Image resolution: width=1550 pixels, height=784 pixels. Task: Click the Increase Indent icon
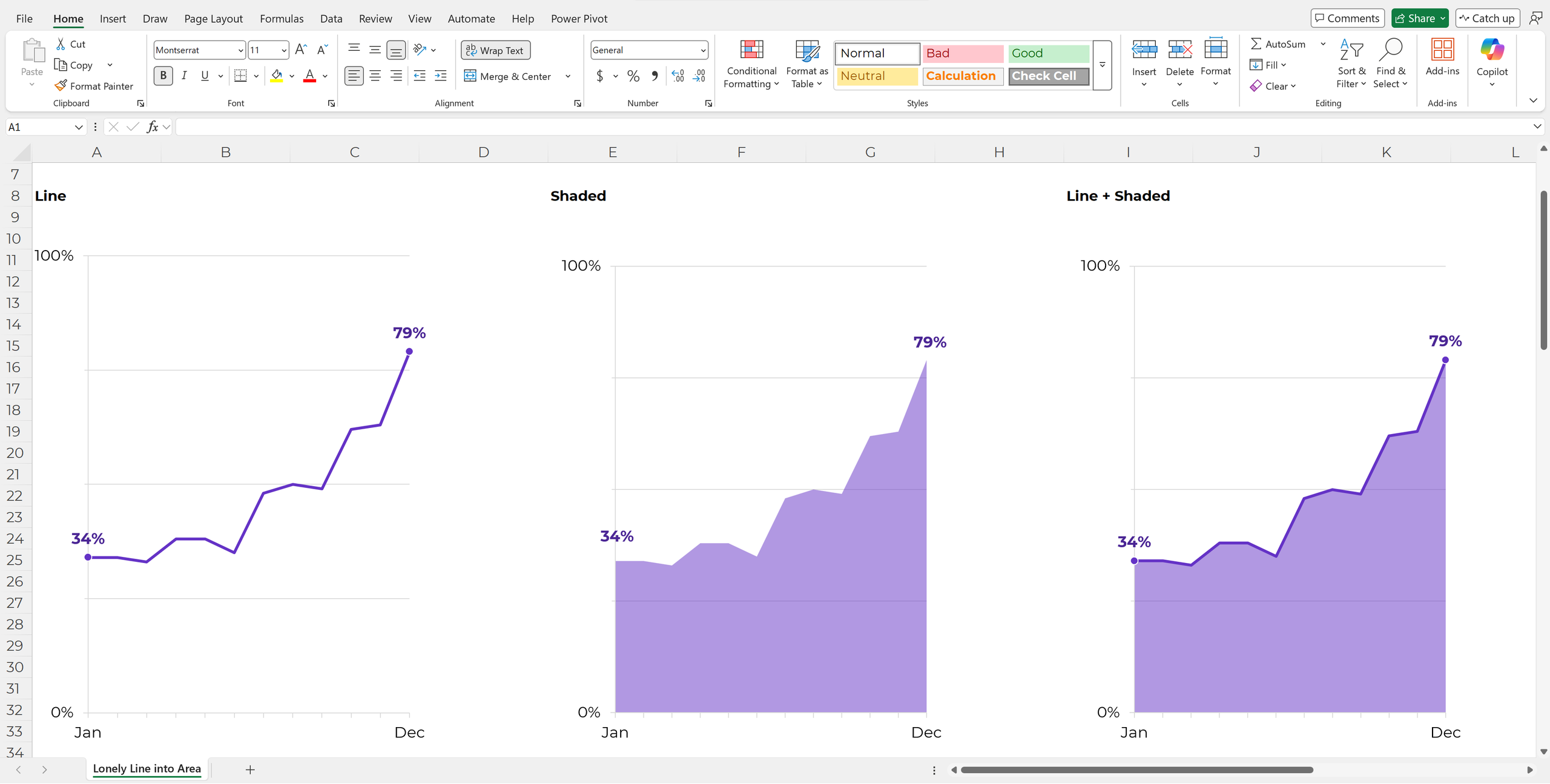441,76
